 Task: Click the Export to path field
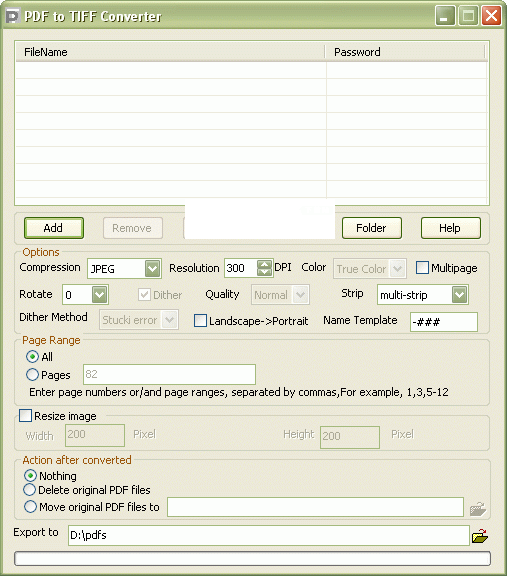pyautogui.click(x=269, y=535)
